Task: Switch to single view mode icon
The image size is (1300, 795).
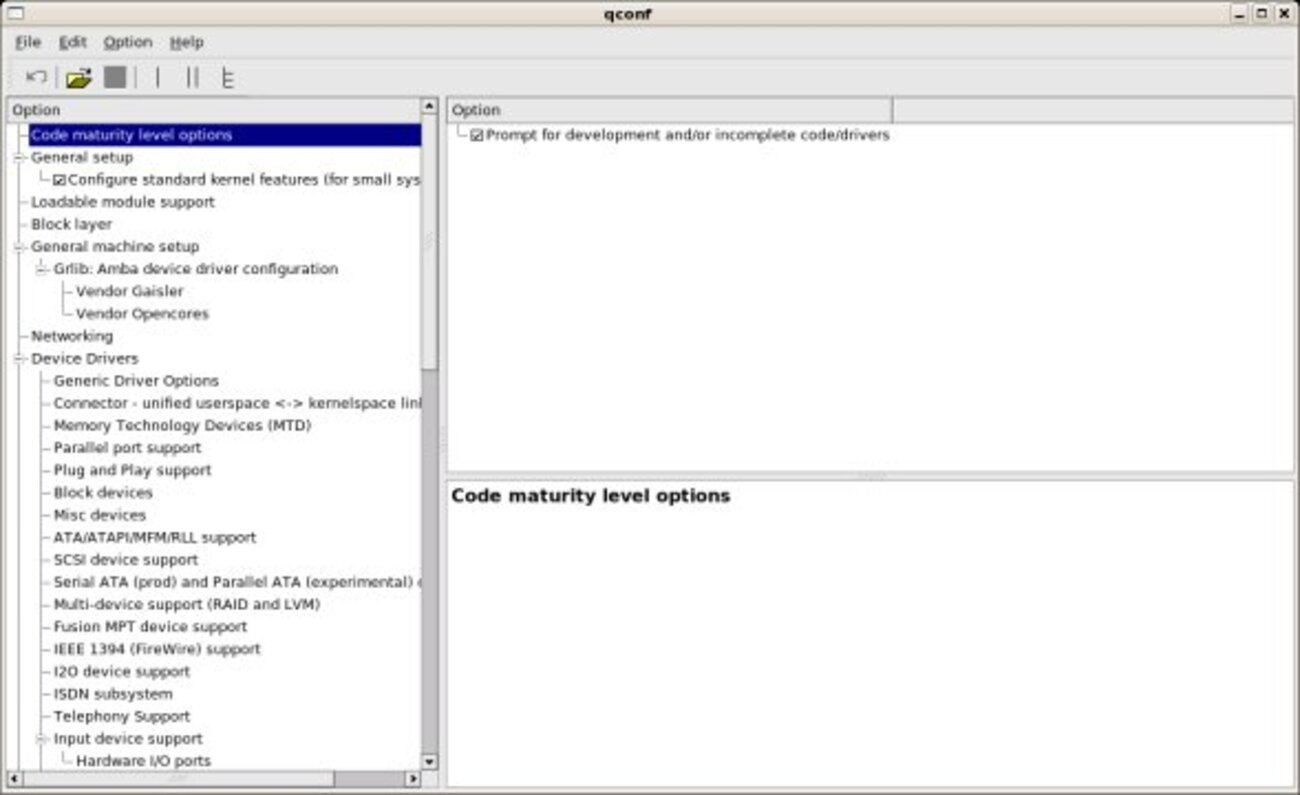Action: click(156, 76)
